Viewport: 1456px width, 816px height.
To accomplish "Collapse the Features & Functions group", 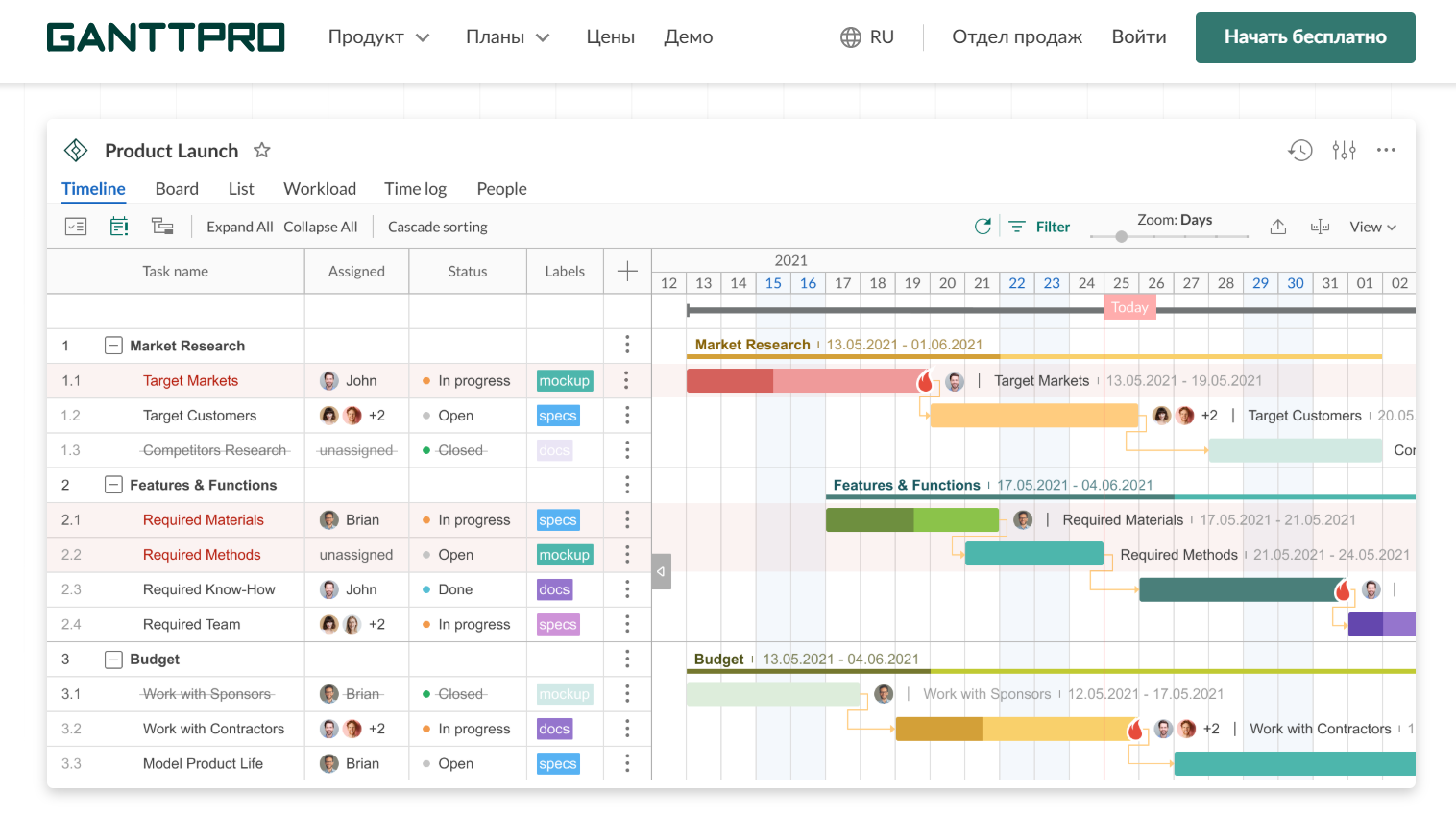I will [113, 485].
